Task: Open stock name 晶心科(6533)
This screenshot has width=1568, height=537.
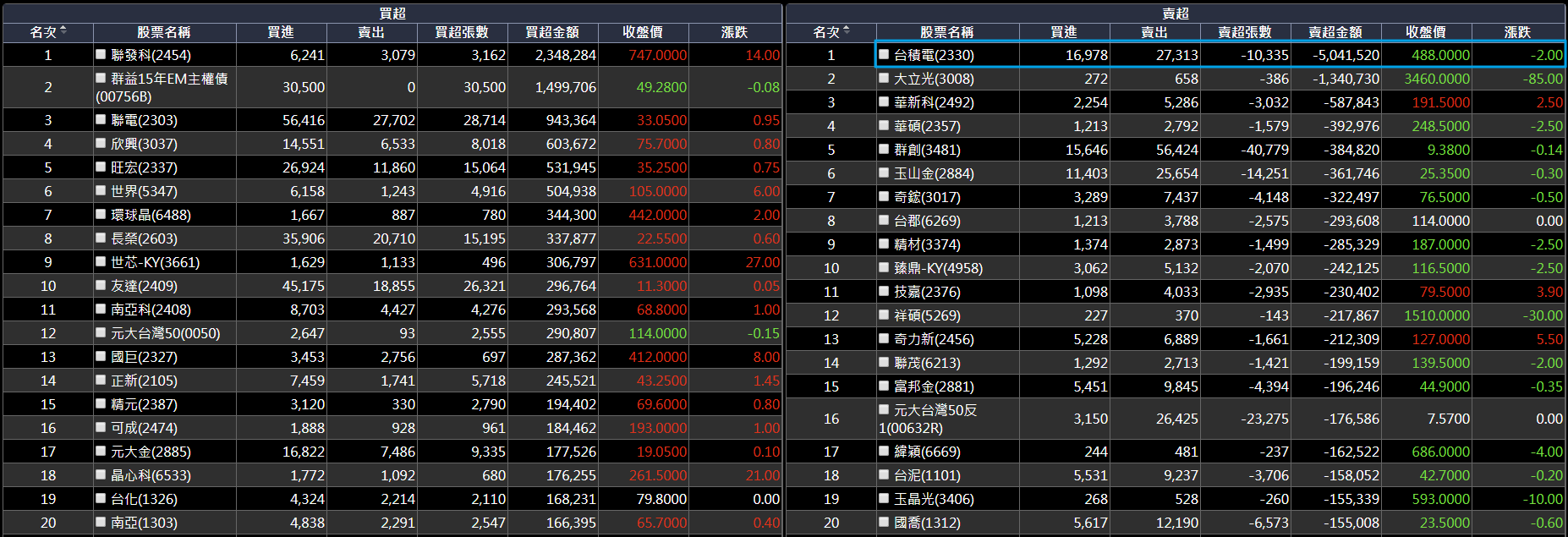Action: coord(151,475)
